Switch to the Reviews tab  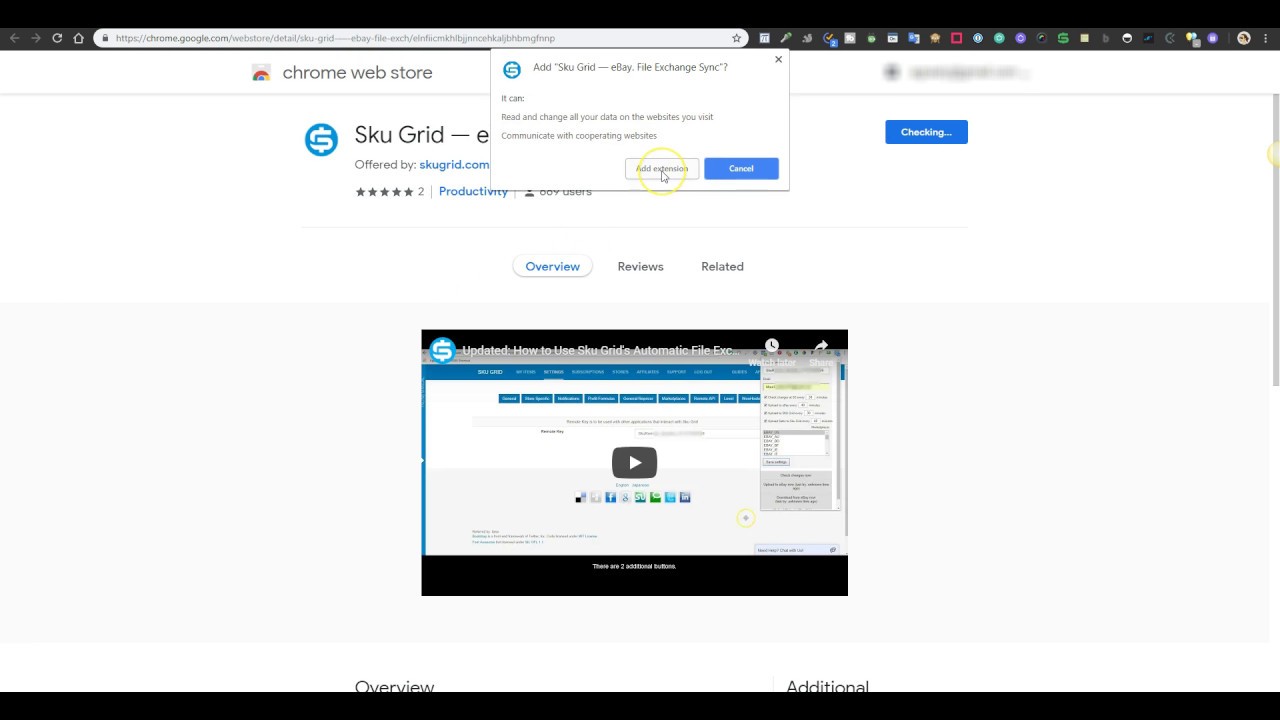(640, 266)
